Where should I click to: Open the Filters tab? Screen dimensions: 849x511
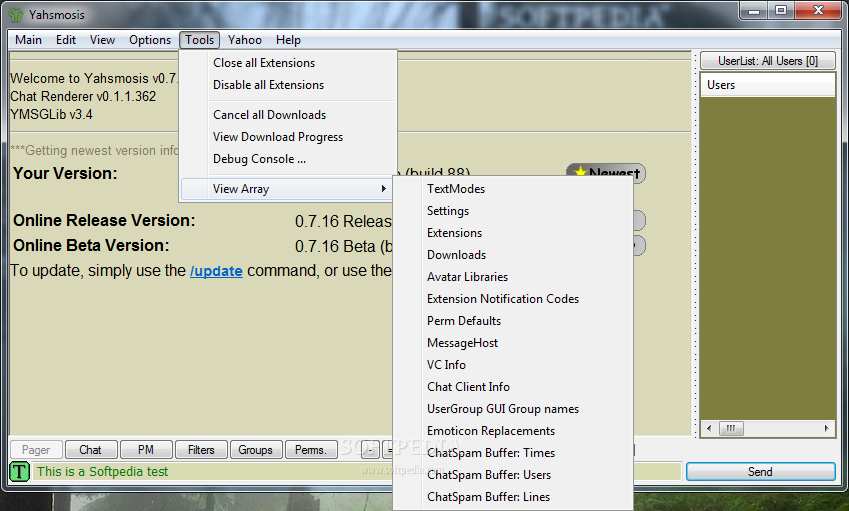click(x=201, y=450)
